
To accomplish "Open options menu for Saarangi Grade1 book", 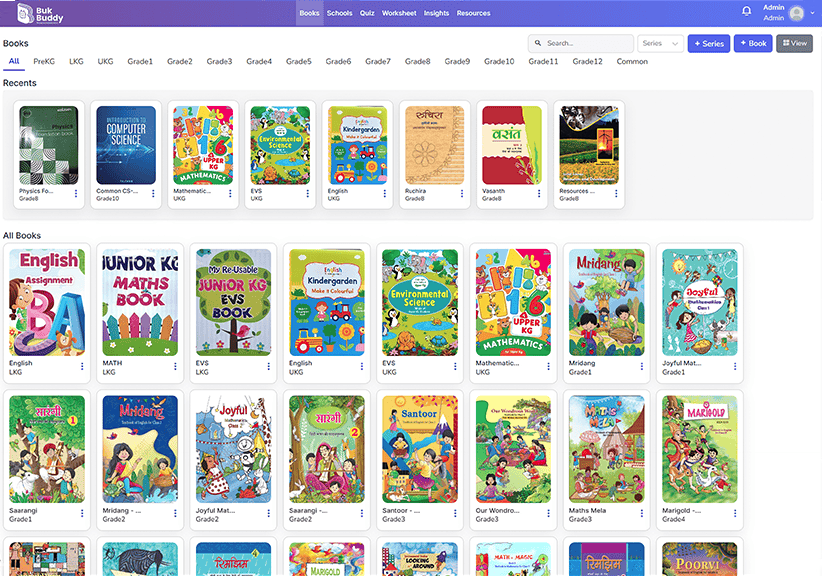I will 82,514.
